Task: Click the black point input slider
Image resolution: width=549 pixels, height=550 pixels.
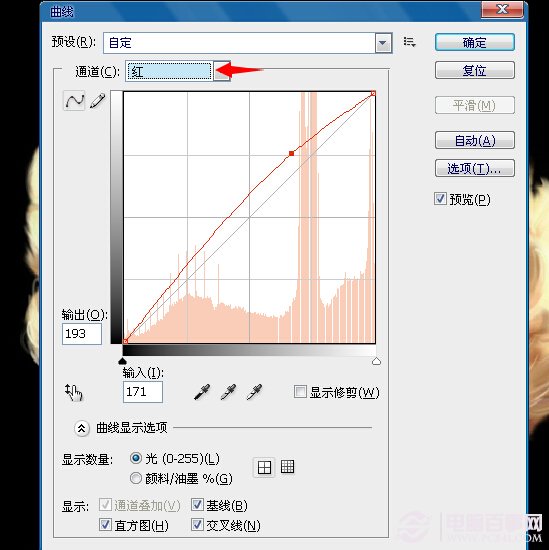Action: pos(122,361)
